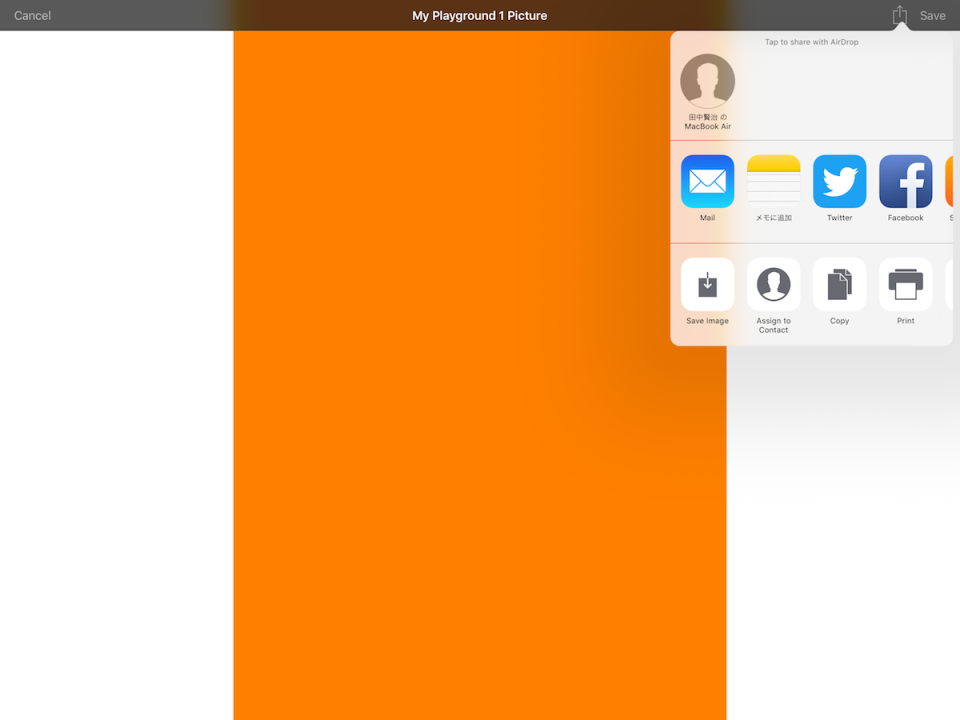Tap the title My Playground 1 Picture
This screenshot has width=960, height=720.
pos(479,15)
